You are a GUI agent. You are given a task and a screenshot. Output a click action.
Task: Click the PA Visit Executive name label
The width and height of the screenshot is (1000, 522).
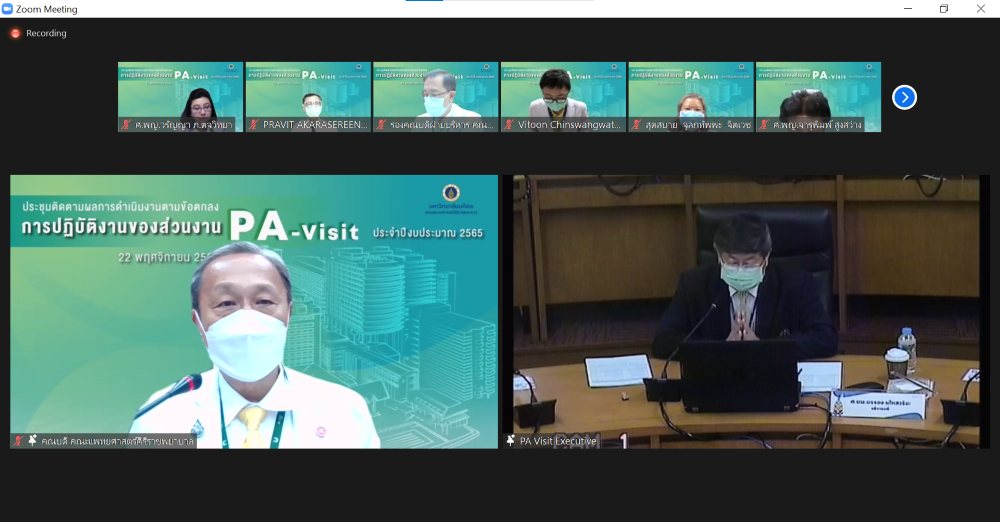tap(558, 440)
